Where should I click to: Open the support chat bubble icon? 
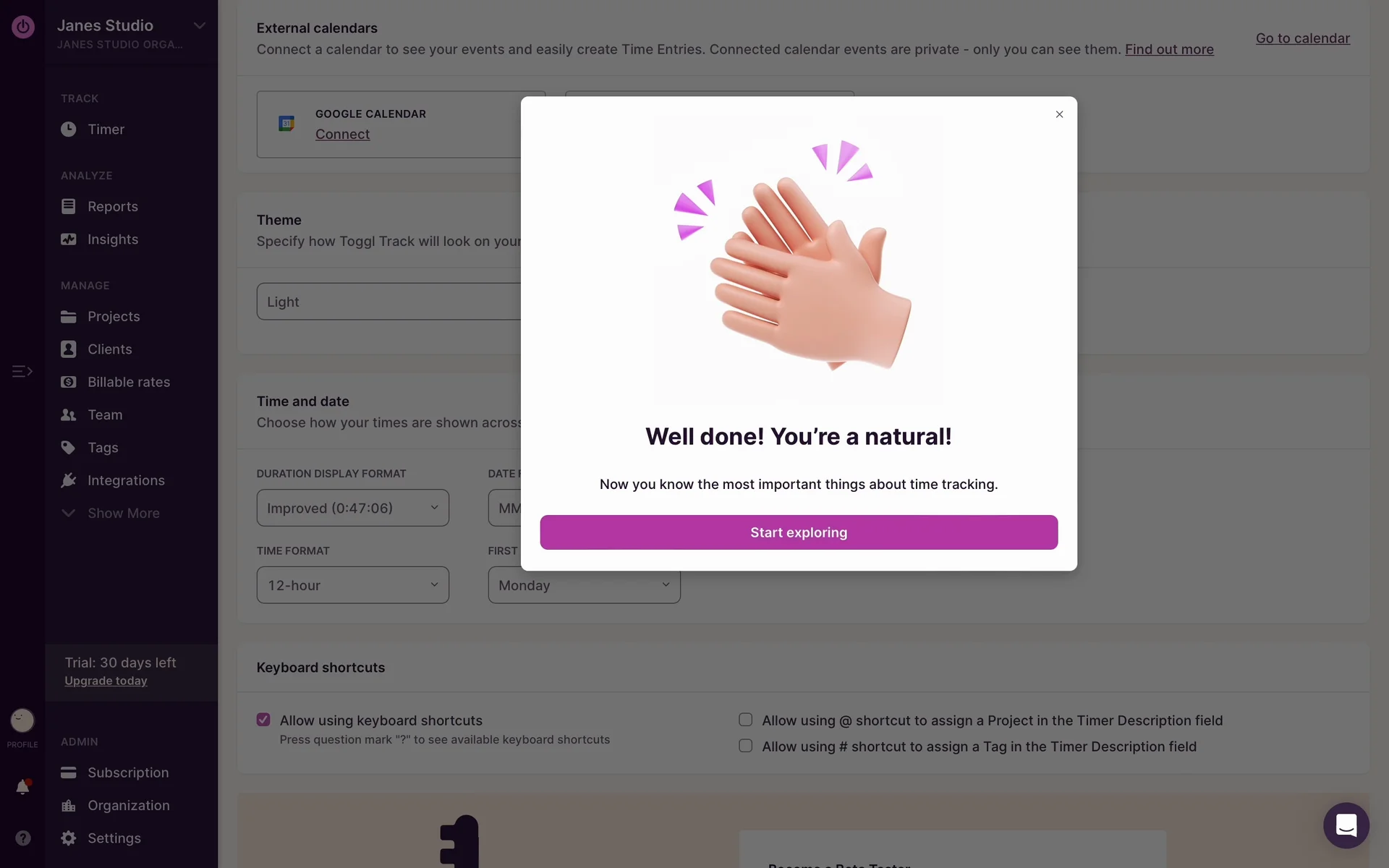(1346, 825)
